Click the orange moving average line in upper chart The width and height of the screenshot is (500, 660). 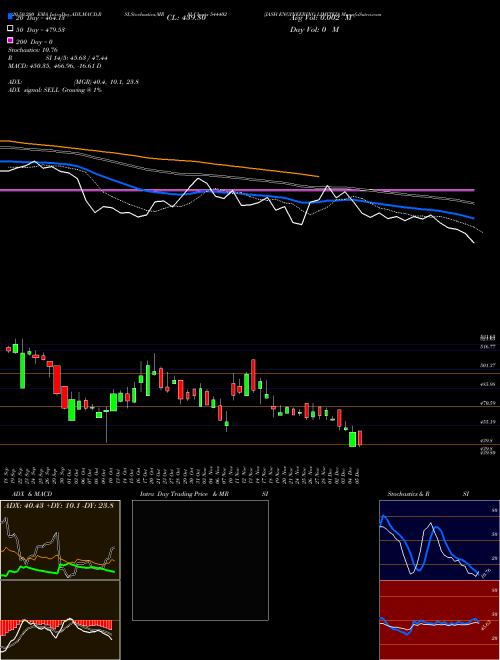pos(160,159)
